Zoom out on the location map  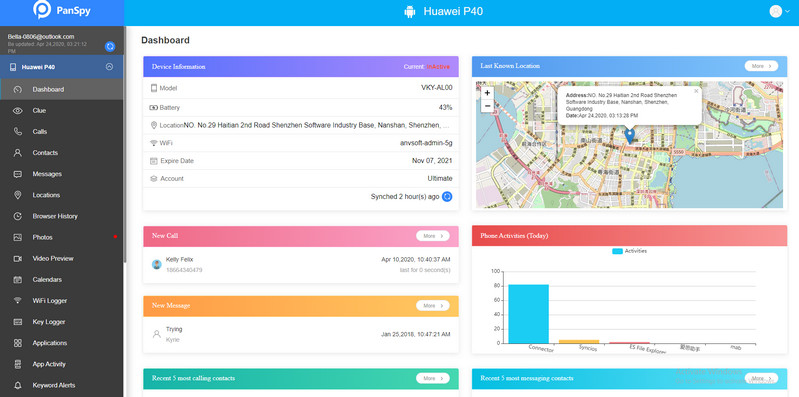tap(487, 106)
